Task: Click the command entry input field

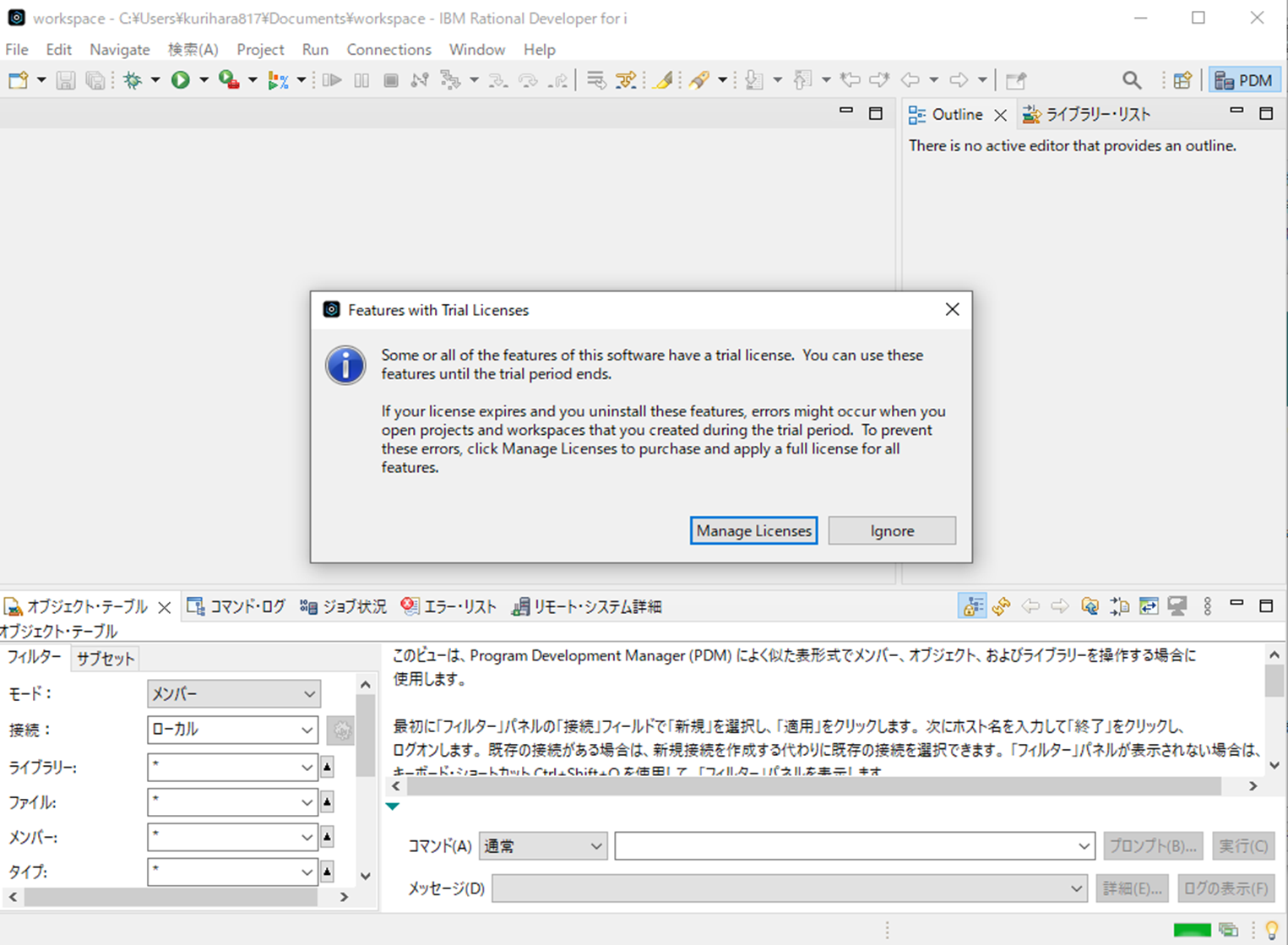Action: pyautogui.click(x=855, y=846)
